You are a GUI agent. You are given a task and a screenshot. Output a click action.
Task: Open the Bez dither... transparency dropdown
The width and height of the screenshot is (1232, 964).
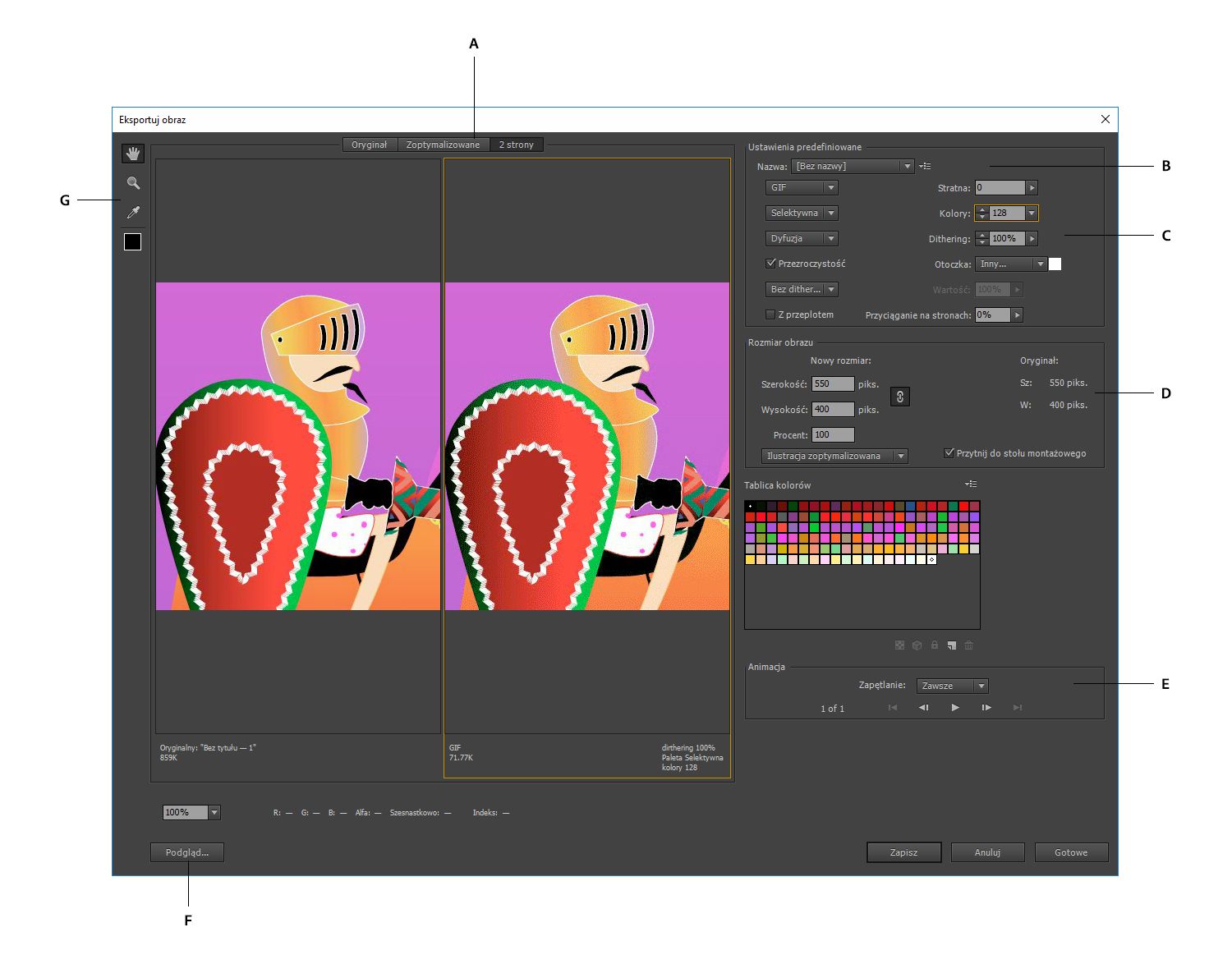pos(802,289)
